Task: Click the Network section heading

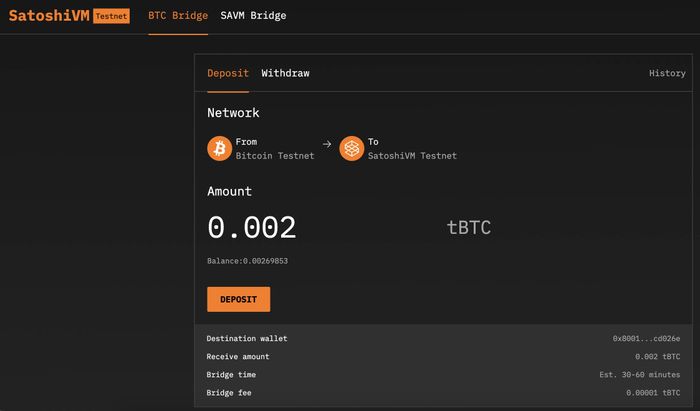Action: pyautogui.click(x=233, y=112)
